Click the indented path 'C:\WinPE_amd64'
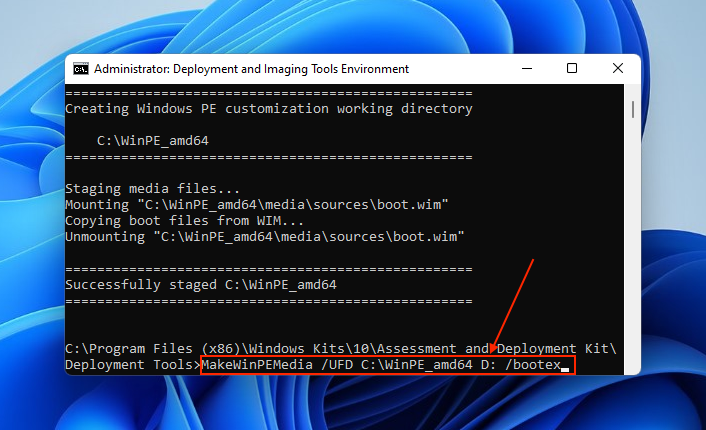706x430 pixels. [x=153, y=141]
